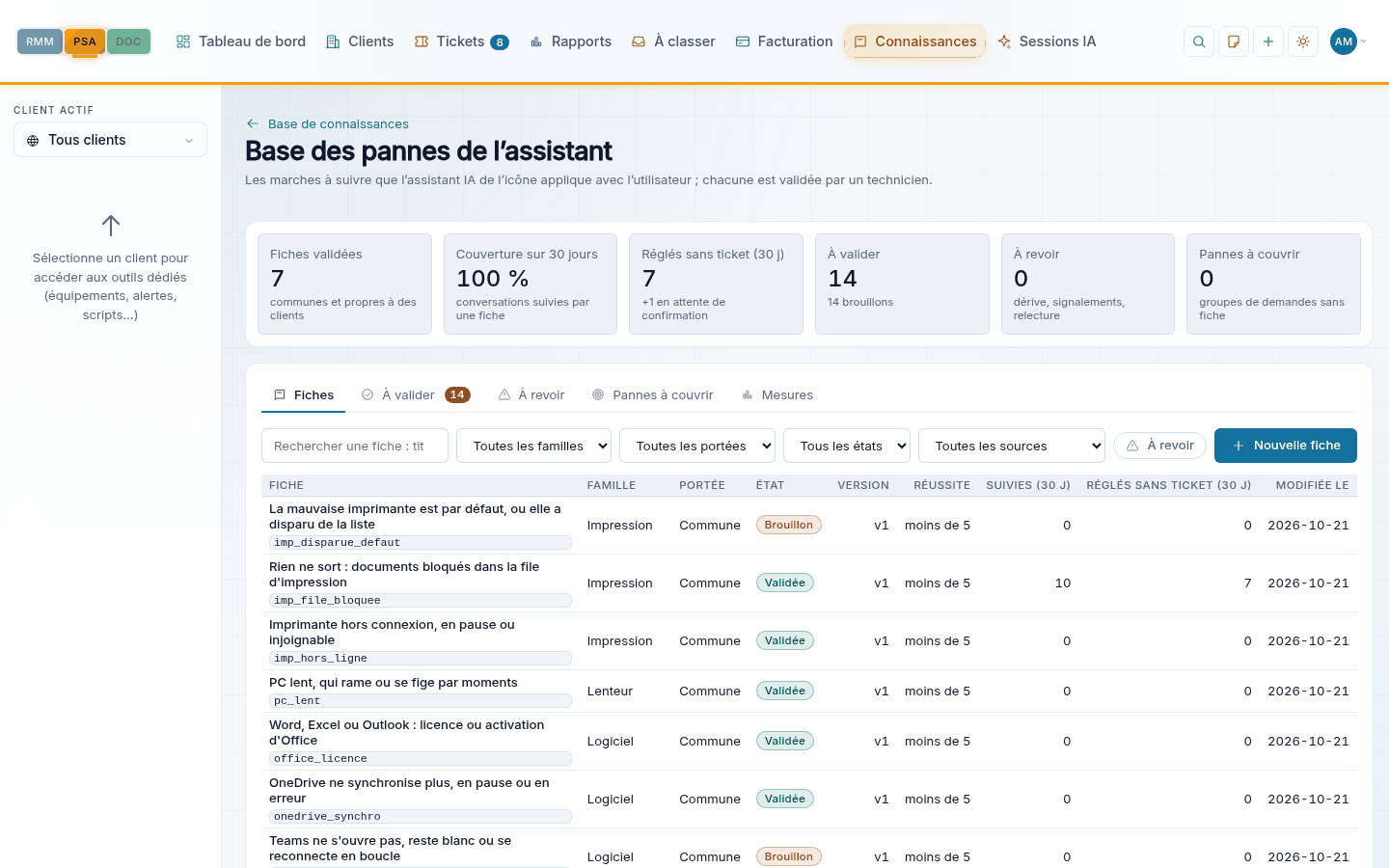Open Tableau de bord via its grid icon

[x=183, y=41]
